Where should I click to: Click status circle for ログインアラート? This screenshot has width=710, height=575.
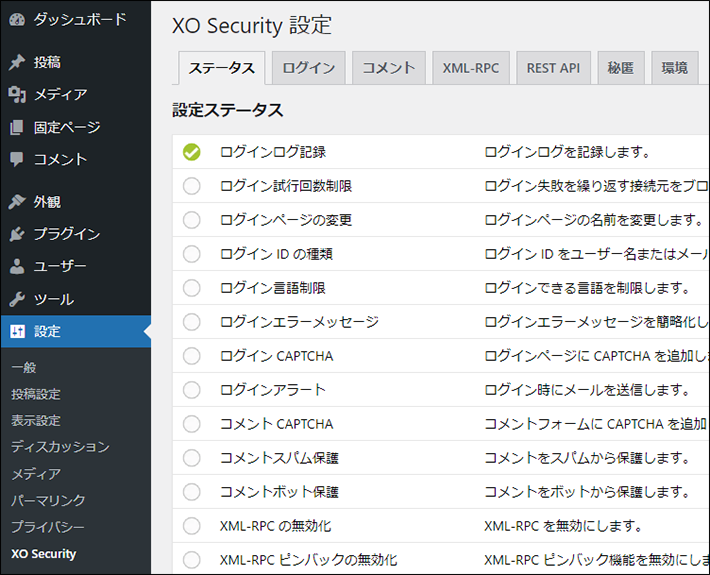(192, 390)
